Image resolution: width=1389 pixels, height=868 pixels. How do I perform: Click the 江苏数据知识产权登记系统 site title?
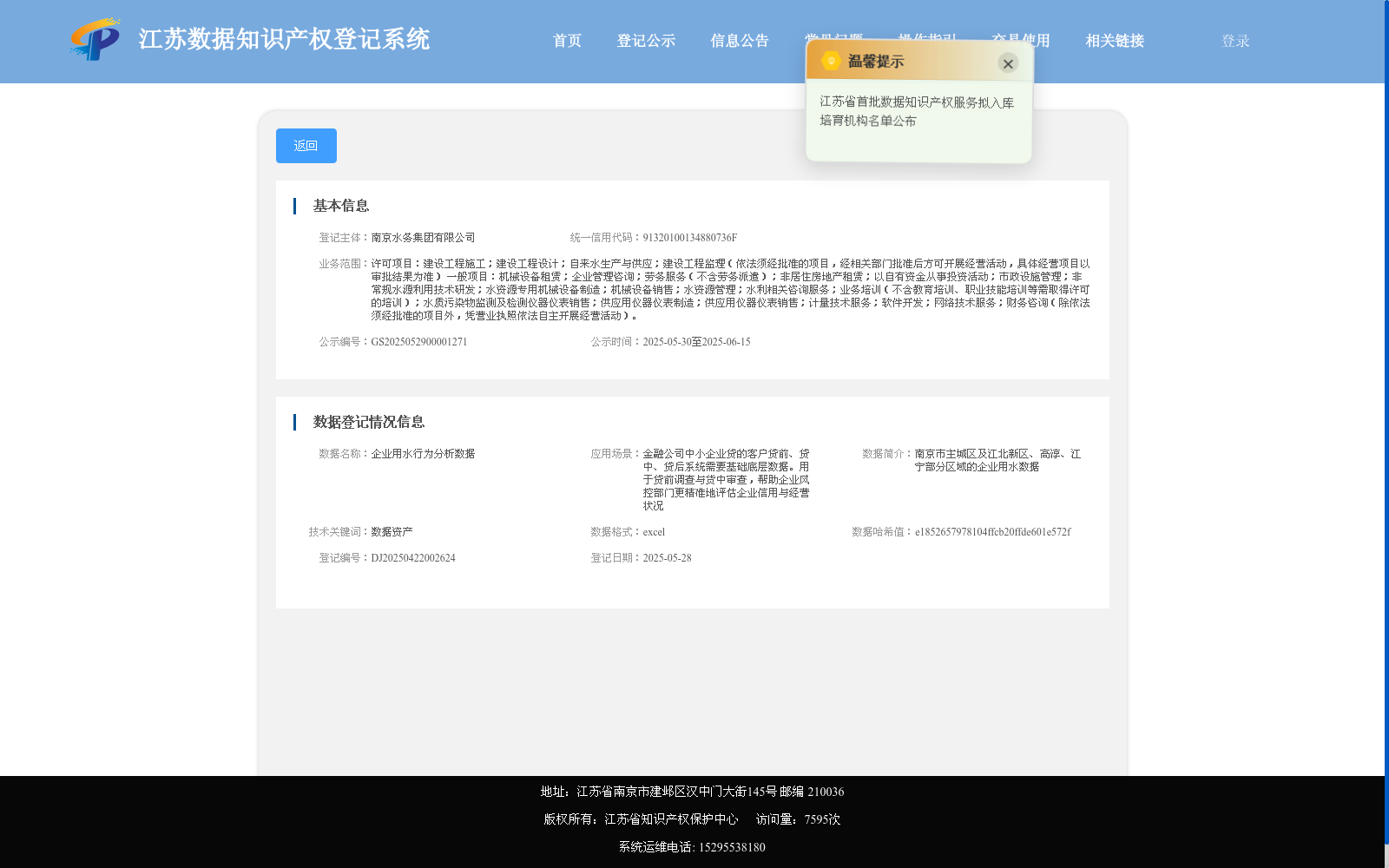[x=284, y=39]
